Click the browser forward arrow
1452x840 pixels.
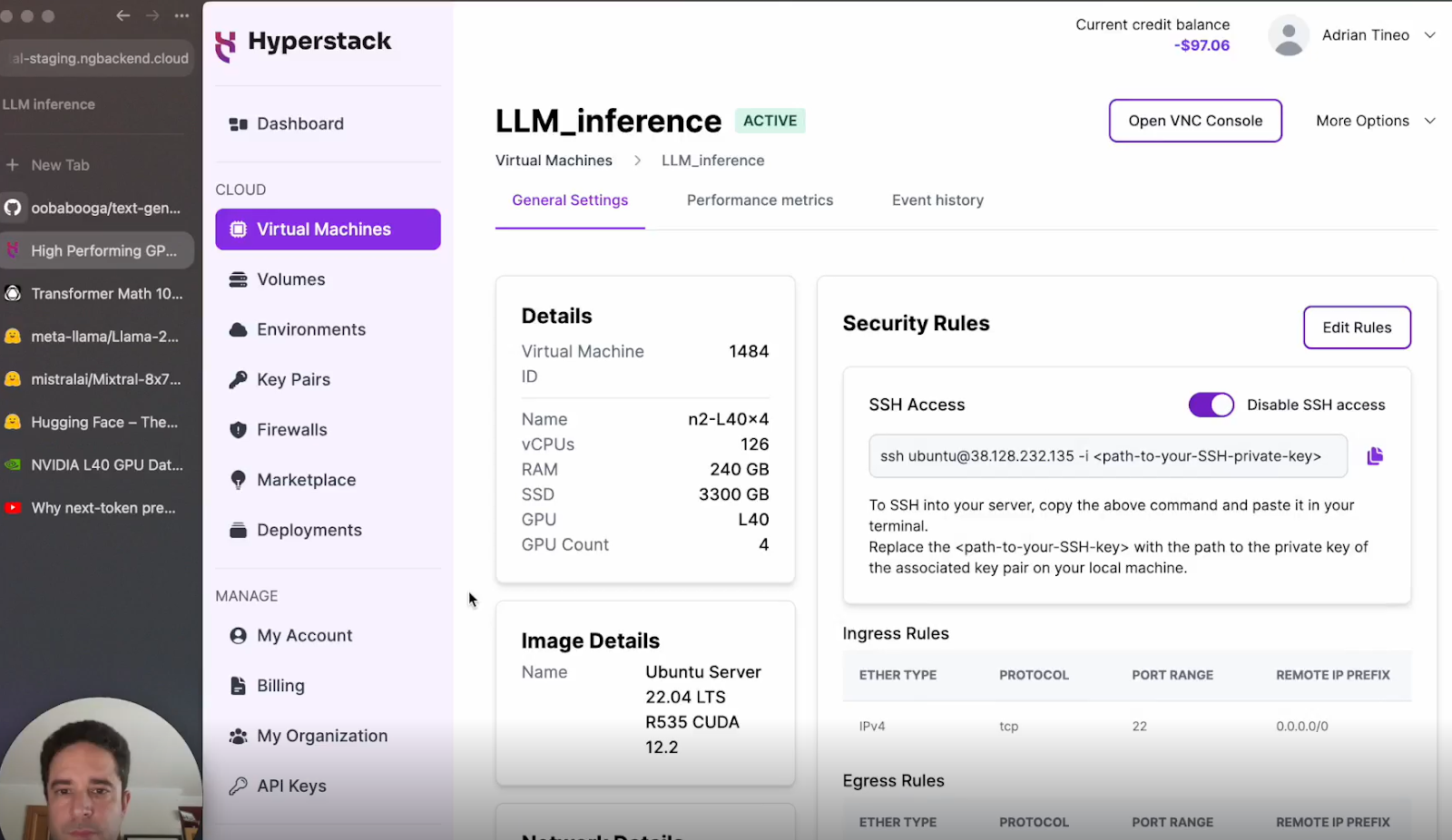point(152,15)
